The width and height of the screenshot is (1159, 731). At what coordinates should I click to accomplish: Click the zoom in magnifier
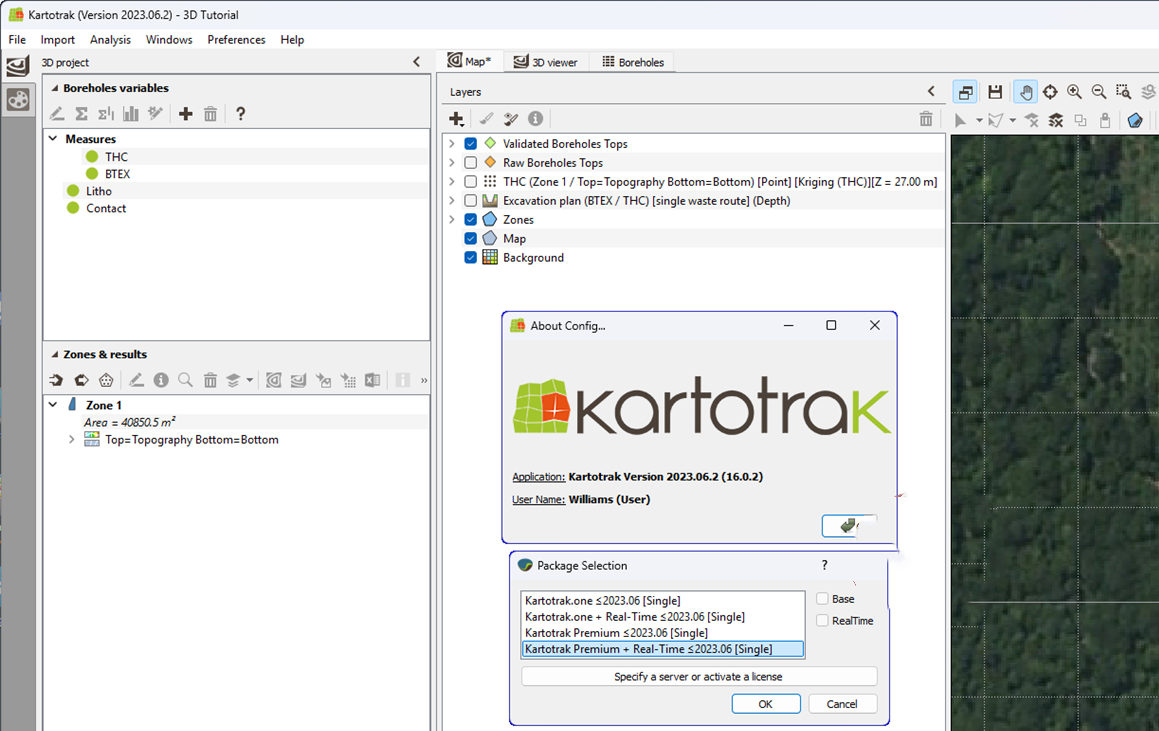click(1074, 92)
